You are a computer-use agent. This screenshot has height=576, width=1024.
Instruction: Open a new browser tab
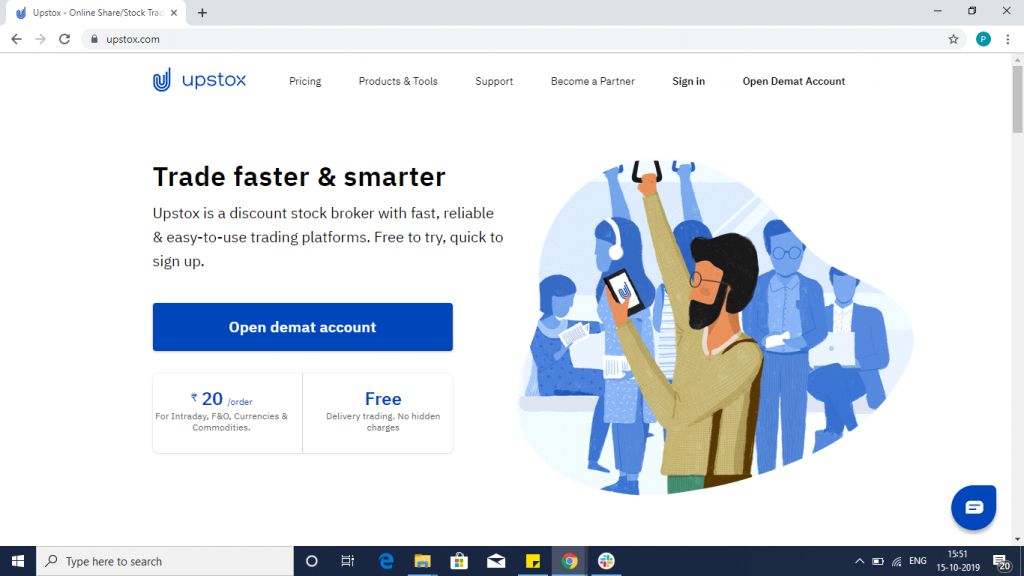pyautogui.click(x=202, y=13)
